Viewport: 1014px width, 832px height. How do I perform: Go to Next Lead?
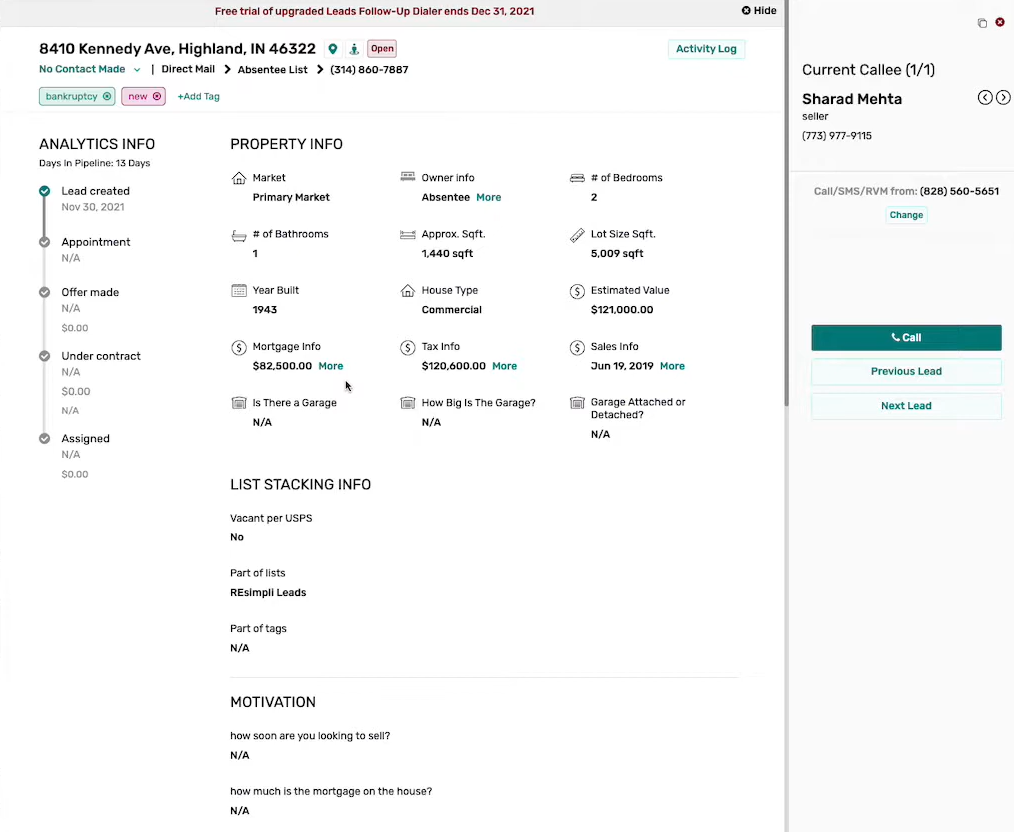(906, 406)
